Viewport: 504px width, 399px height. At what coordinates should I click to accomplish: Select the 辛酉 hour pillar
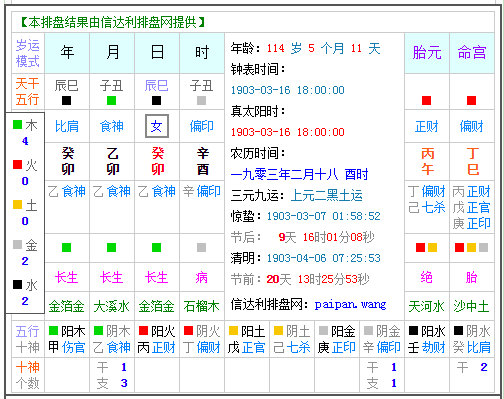202,162
